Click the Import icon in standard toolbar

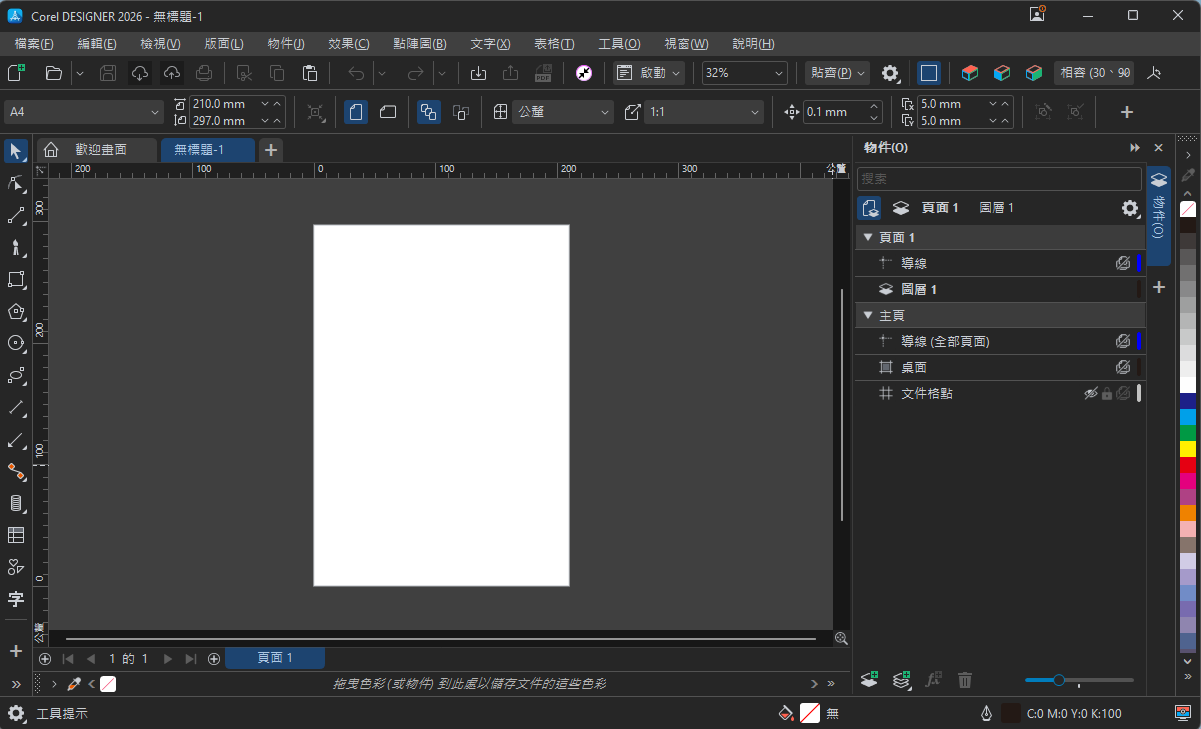(x=478, y=73)
